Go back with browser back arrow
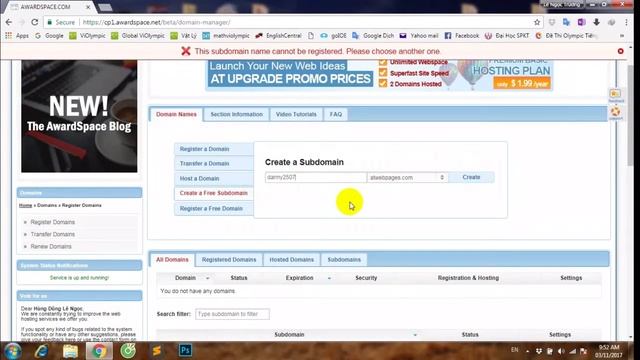Viewport: 640px width, 360px height. click(9, 22)
